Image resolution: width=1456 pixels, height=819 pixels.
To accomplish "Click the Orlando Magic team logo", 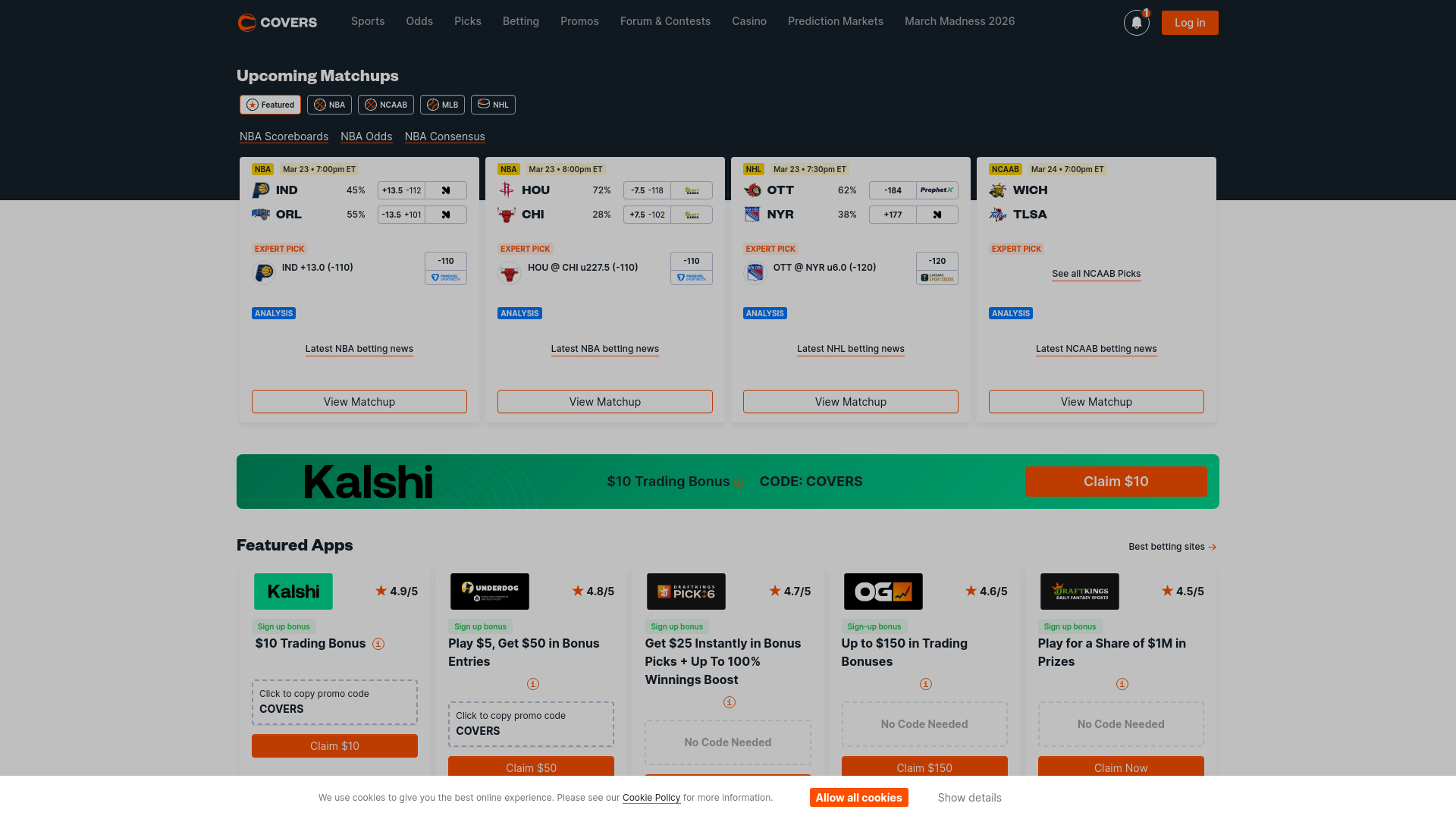I will coord(261,215).
